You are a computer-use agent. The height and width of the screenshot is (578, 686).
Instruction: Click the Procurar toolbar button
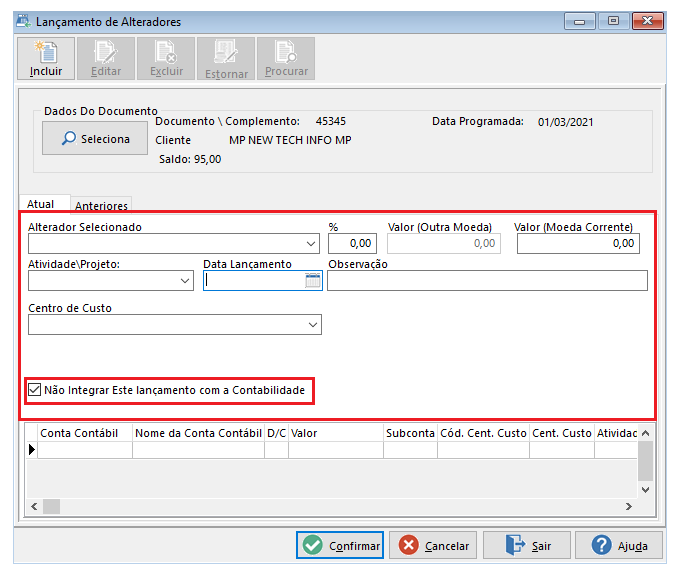pos(286,59)
